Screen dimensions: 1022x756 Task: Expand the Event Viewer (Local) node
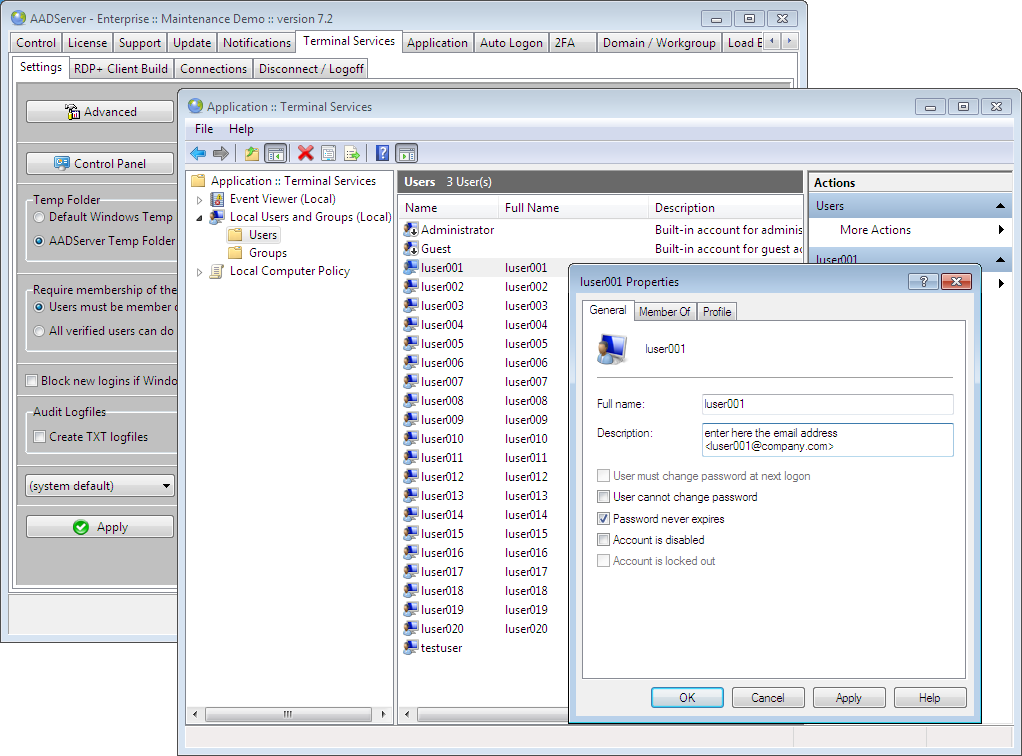(199, 200)
